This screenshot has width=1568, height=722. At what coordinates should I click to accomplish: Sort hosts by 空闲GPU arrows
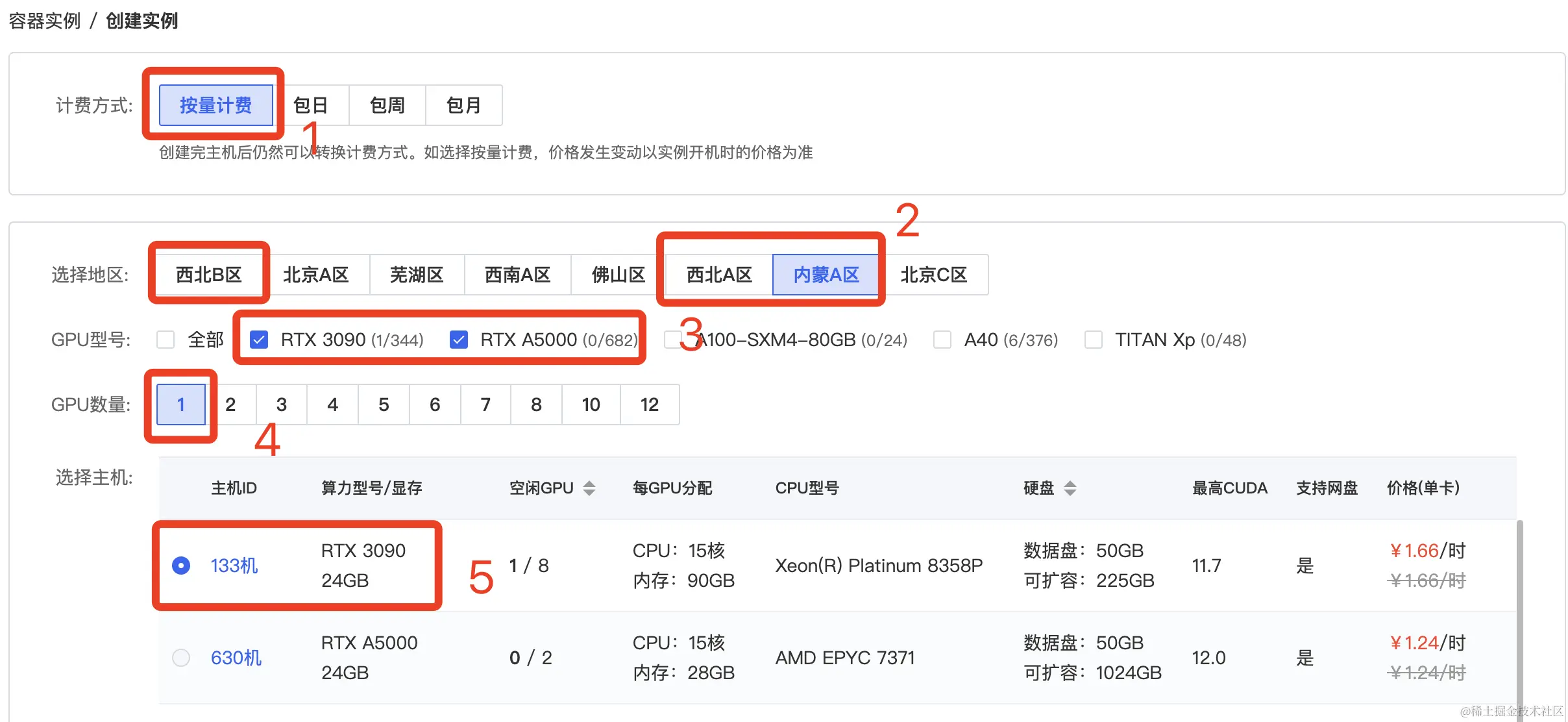click(589, 488)
